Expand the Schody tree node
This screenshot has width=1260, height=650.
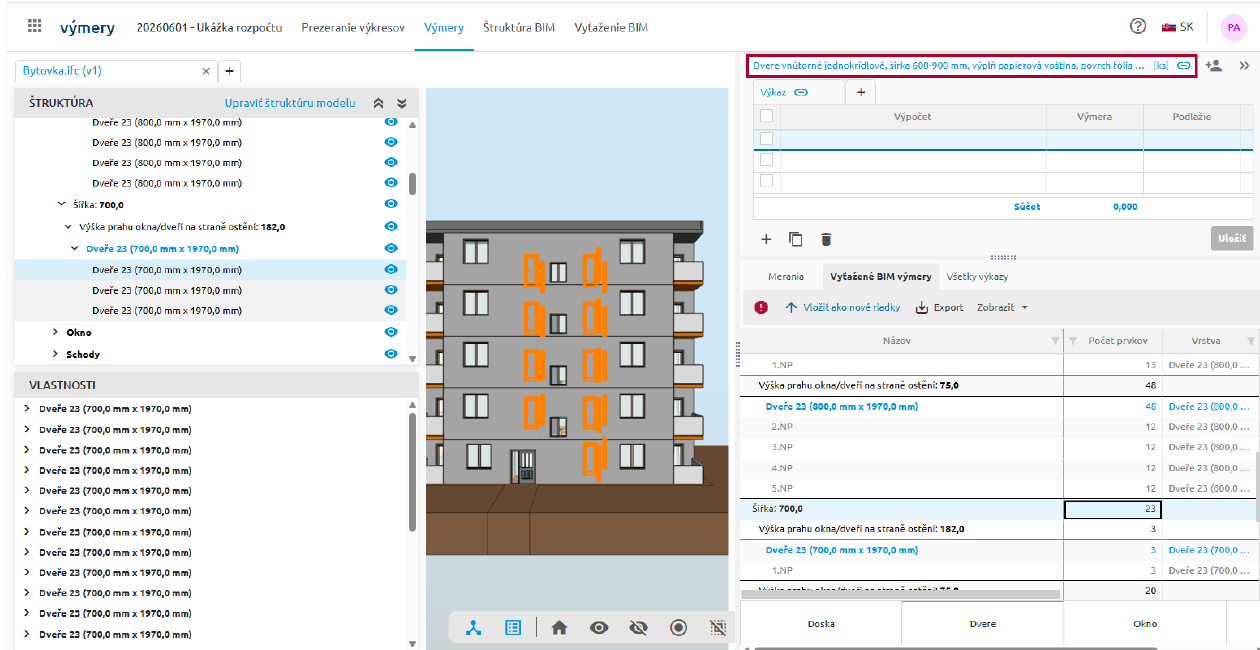(55, 354)
